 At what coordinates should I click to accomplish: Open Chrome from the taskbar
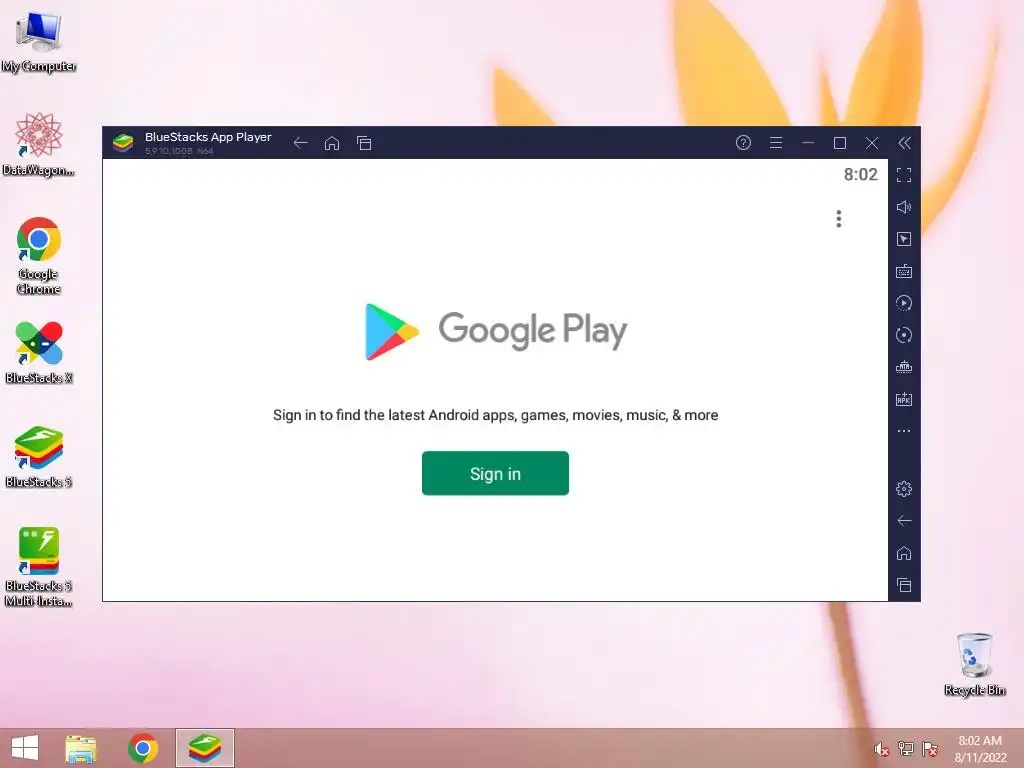143,748
